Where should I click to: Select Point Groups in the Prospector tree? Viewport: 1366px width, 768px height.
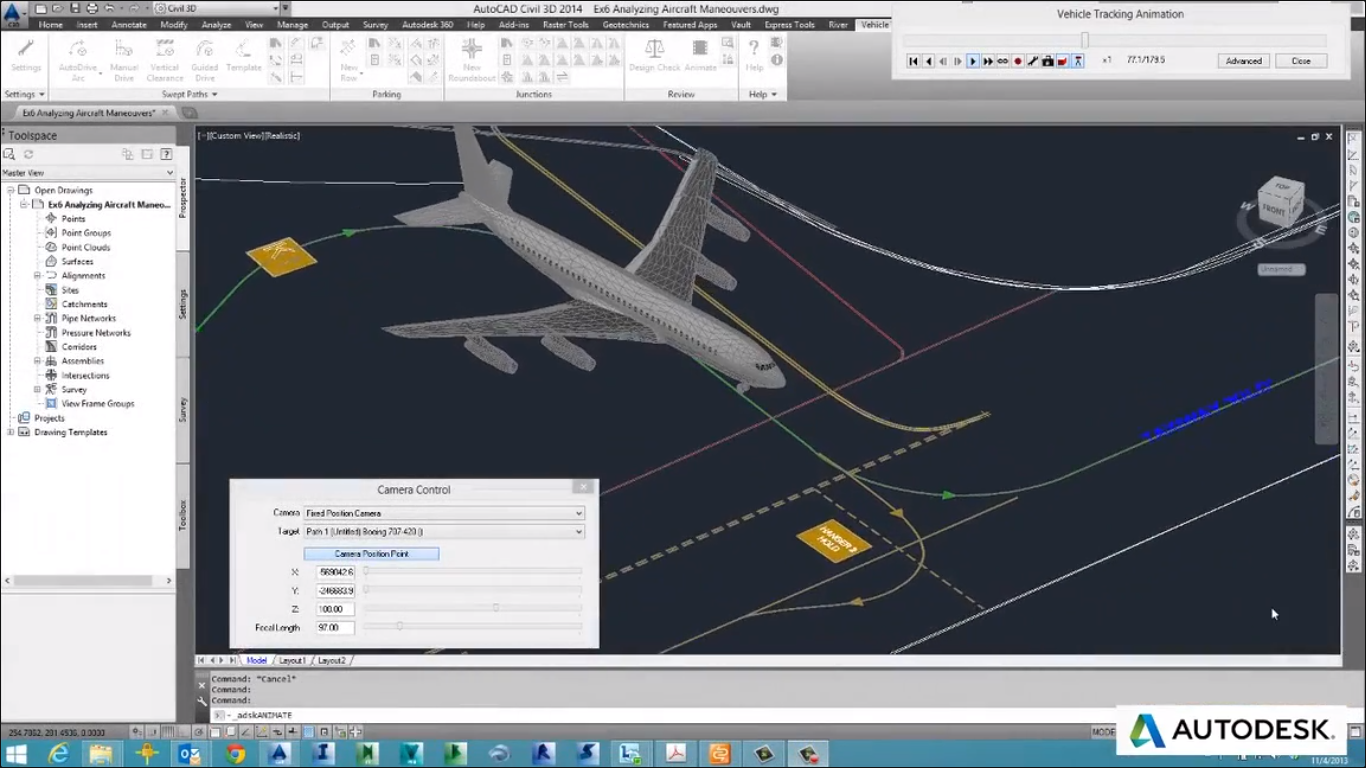(86, 233)
